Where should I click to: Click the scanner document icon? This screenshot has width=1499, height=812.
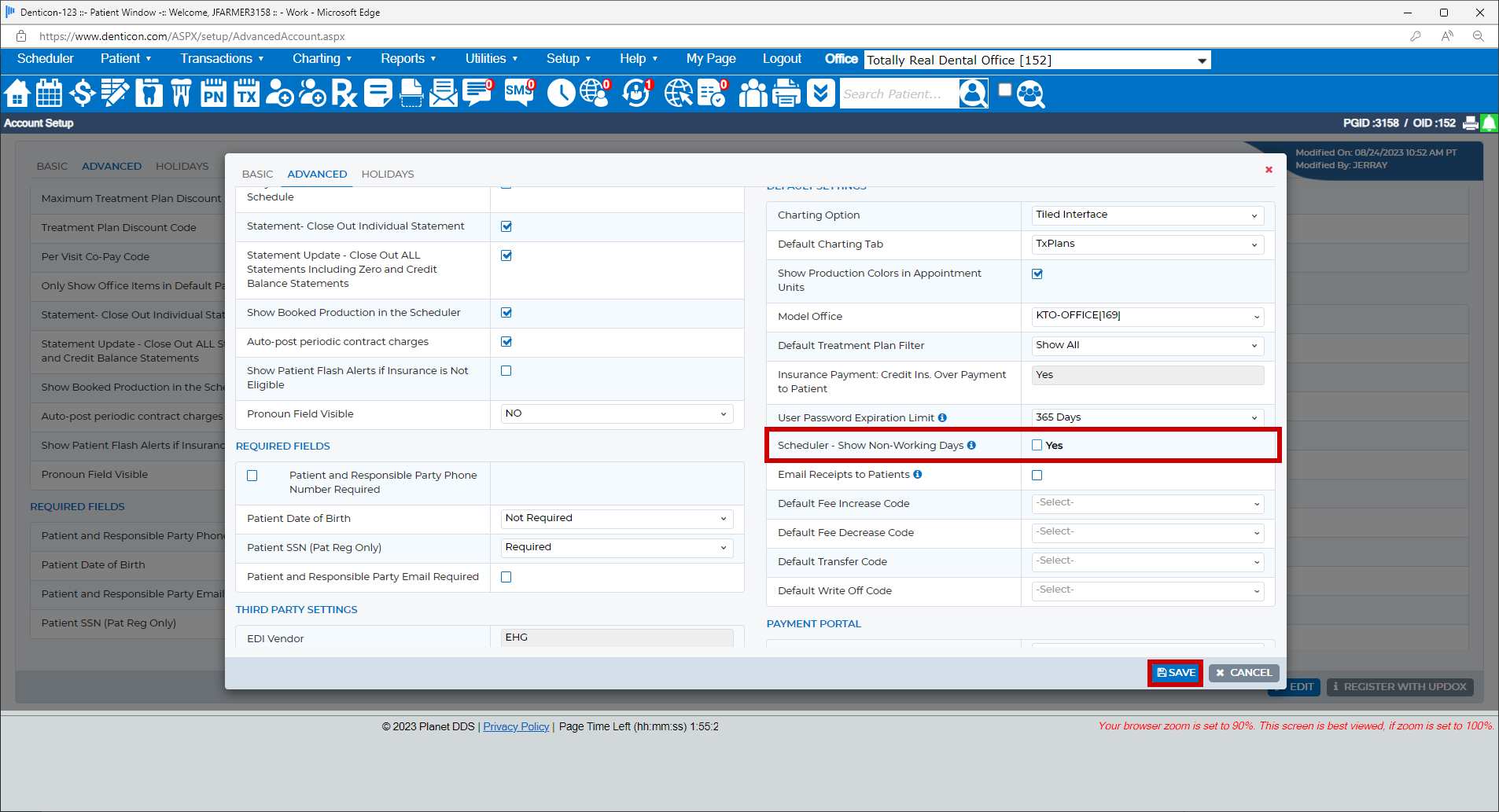pyautogui.click(x=411, y=94)
